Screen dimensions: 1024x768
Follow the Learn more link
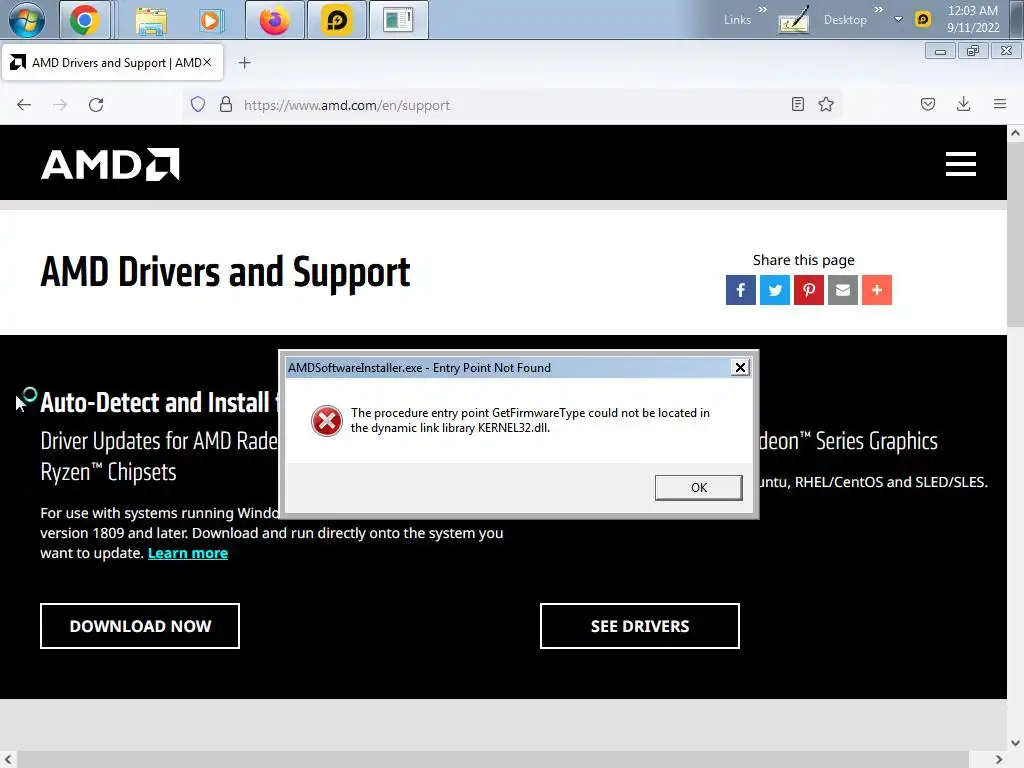pos(188,553)
